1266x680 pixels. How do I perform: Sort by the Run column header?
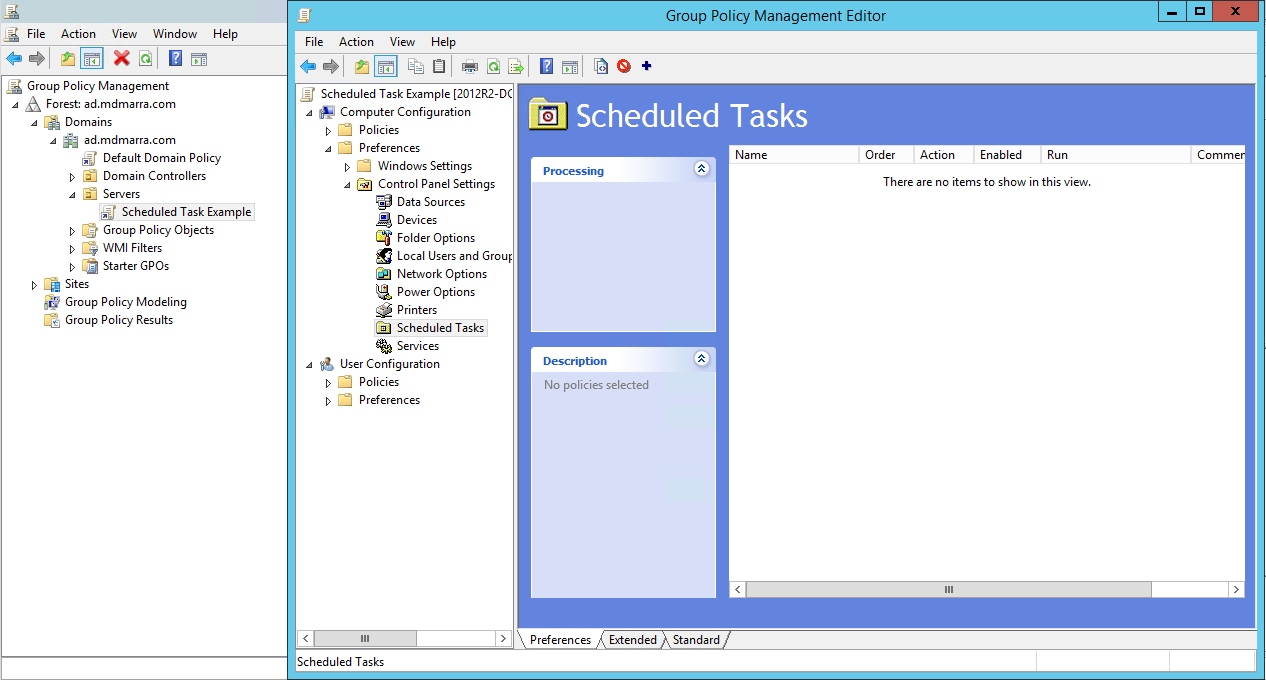tap(1116, 155)
